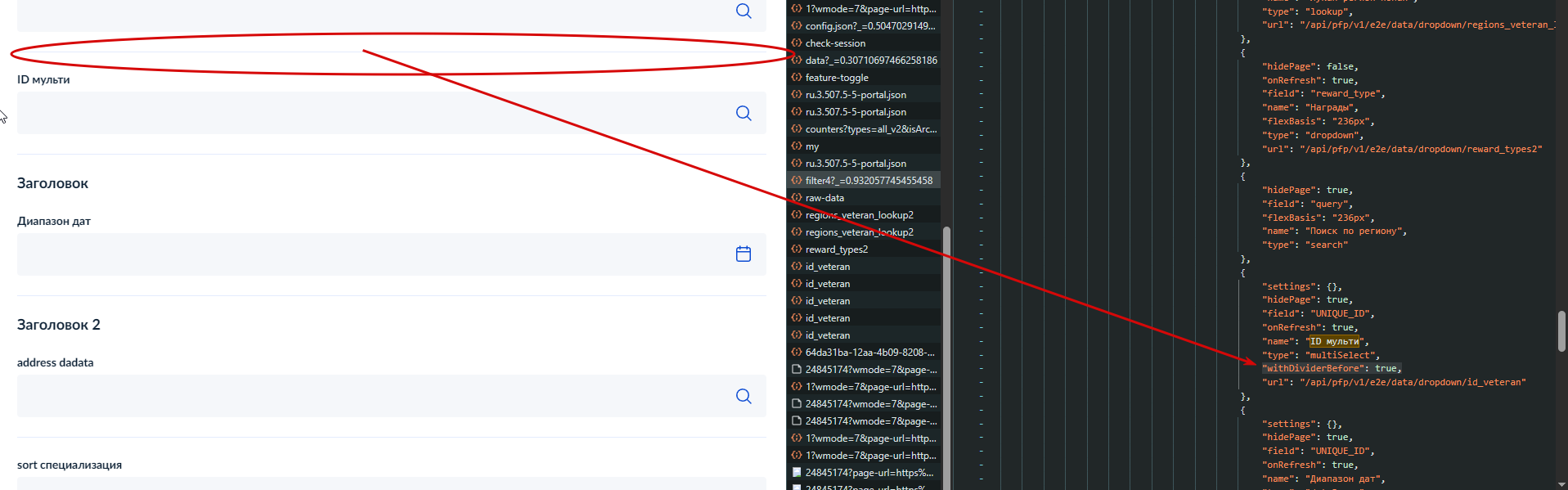The image size is (1568, 490).
Task: Click the "hidePage": false line in JSON
Action: click(1310, 67)
